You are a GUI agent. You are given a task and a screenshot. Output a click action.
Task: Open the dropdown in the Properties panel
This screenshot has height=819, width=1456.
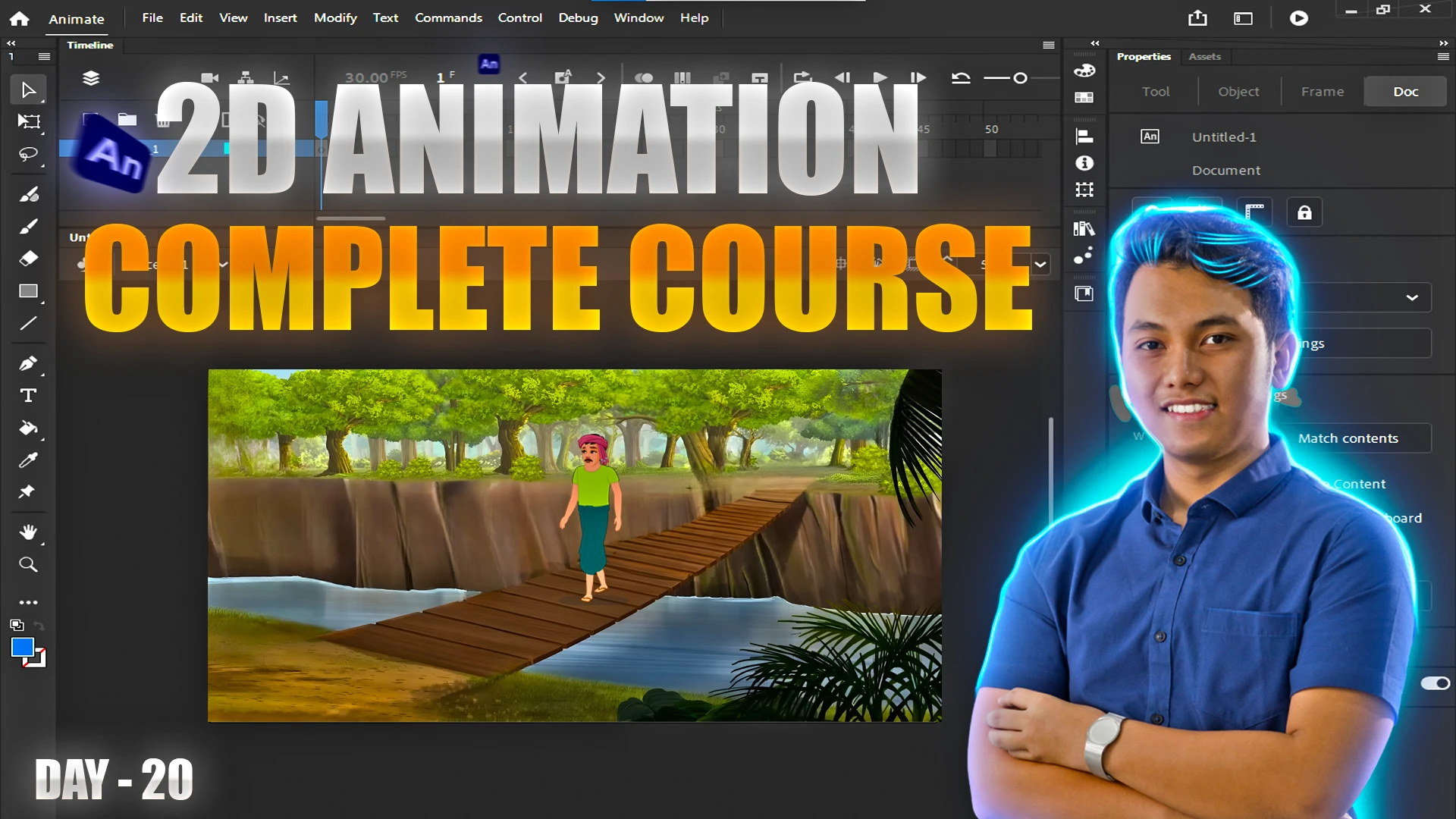click(1412, 297)
